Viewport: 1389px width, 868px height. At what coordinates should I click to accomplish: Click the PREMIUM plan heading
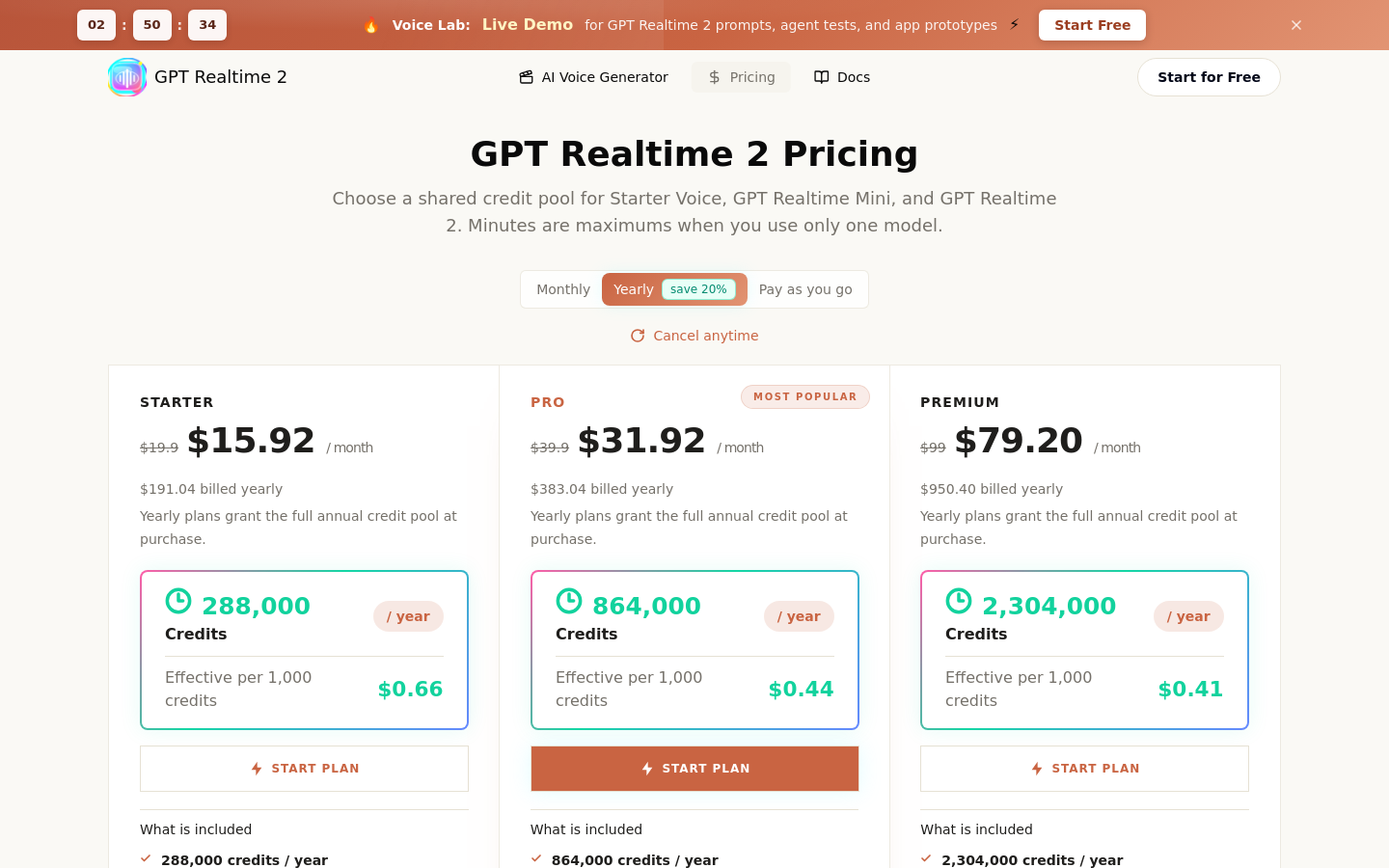click(960, 402)
